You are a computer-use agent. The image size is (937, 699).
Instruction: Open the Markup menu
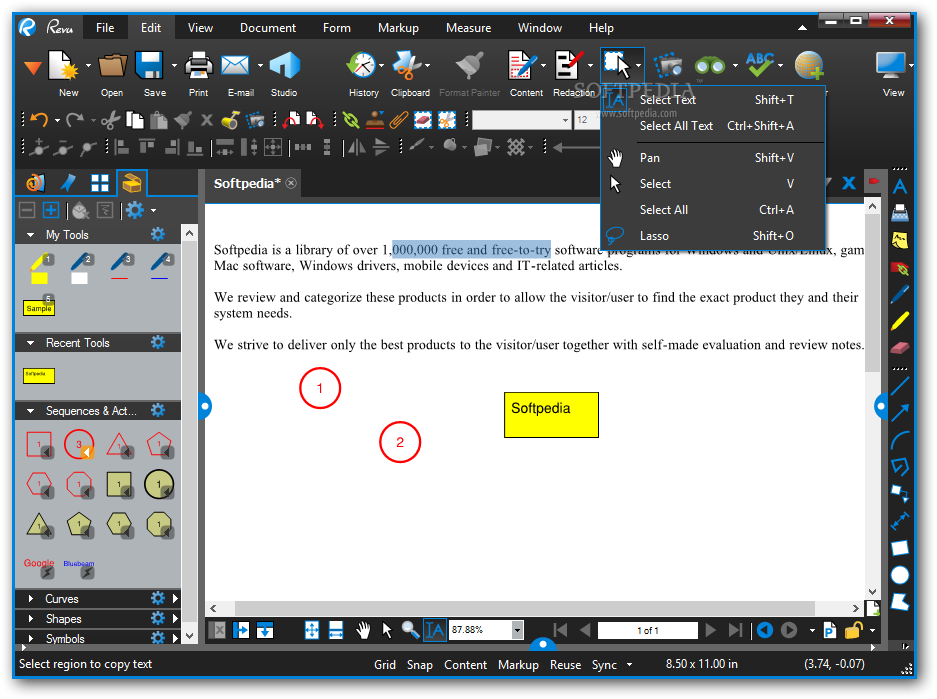[398, 28]
